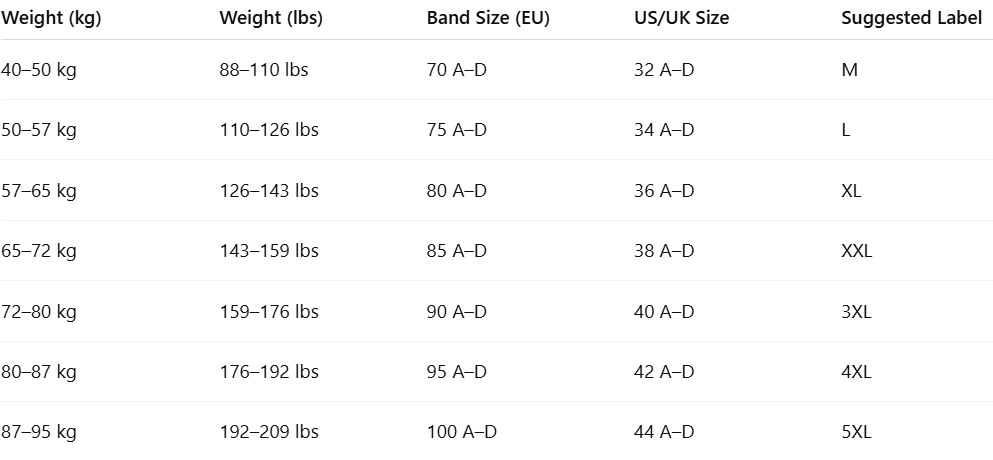The height and width of the screenshot is (460, 993).
Task: Click the Suggested Label column header
Action: (912, 18)
